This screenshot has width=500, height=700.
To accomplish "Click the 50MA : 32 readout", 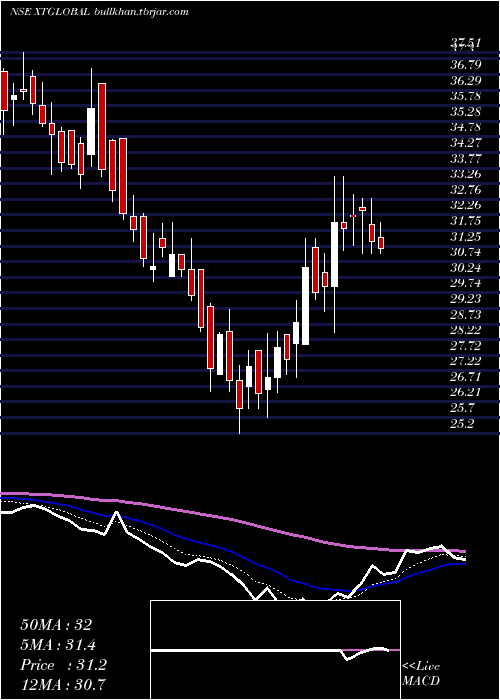I will [56, 625].
